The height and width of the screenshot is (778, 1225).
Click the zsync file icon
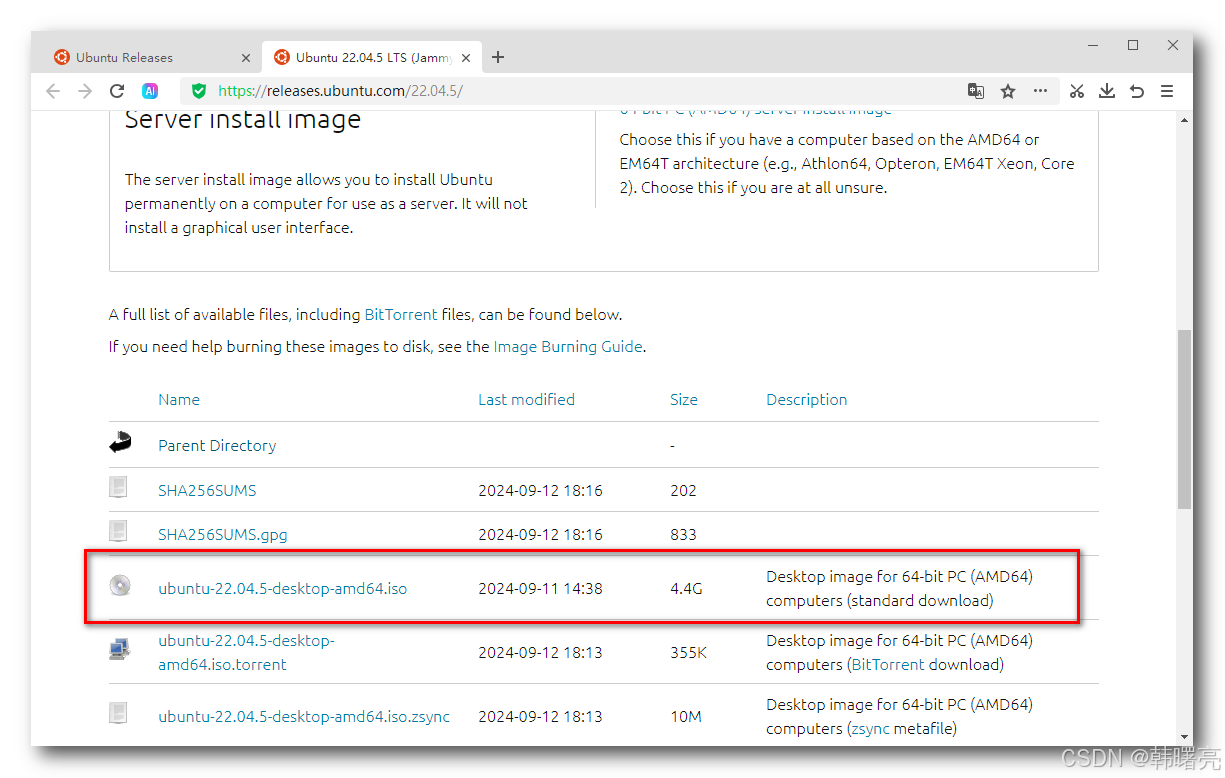tap(119, 713)
